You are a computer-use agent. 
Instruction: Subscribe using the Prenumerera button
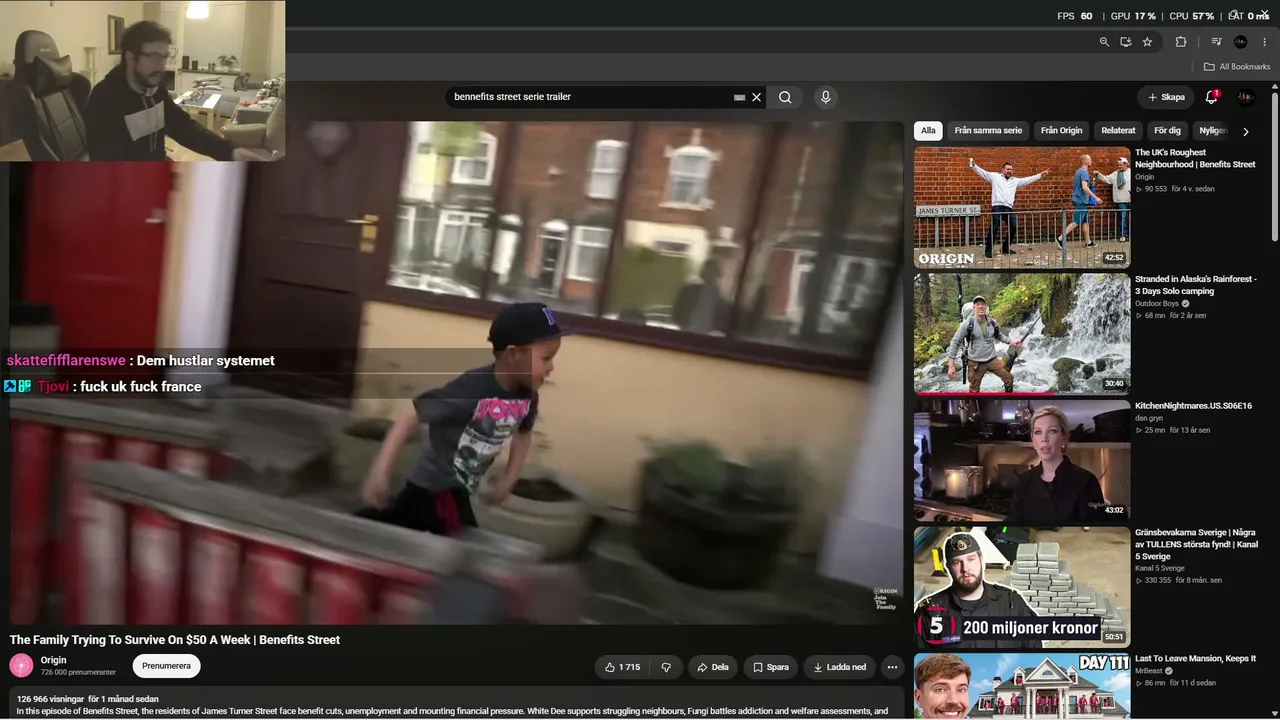tap(166, 666)
